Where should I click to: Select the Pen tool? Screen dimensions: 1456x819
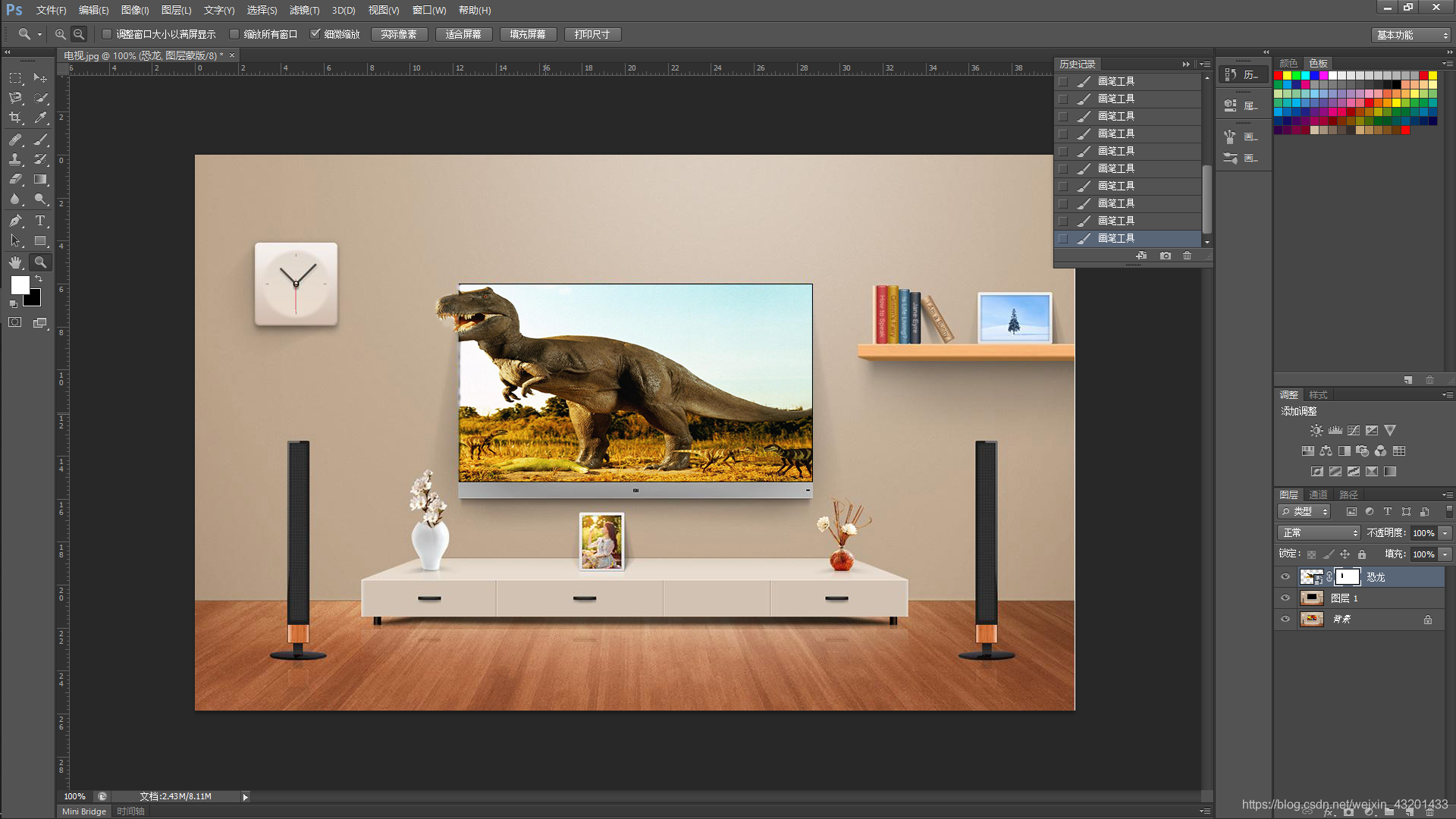pyautogui.click(x=15, y=221)
